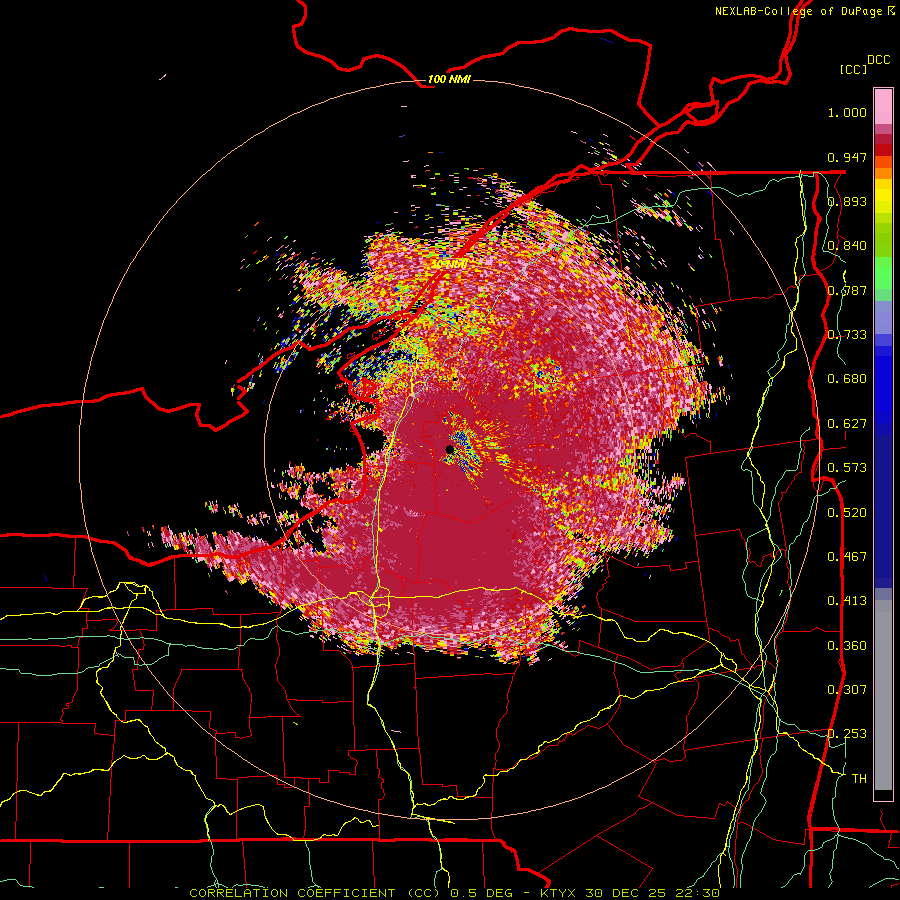
Task: Click the DCC label above the color scale
Action: (x=879, y=60)
